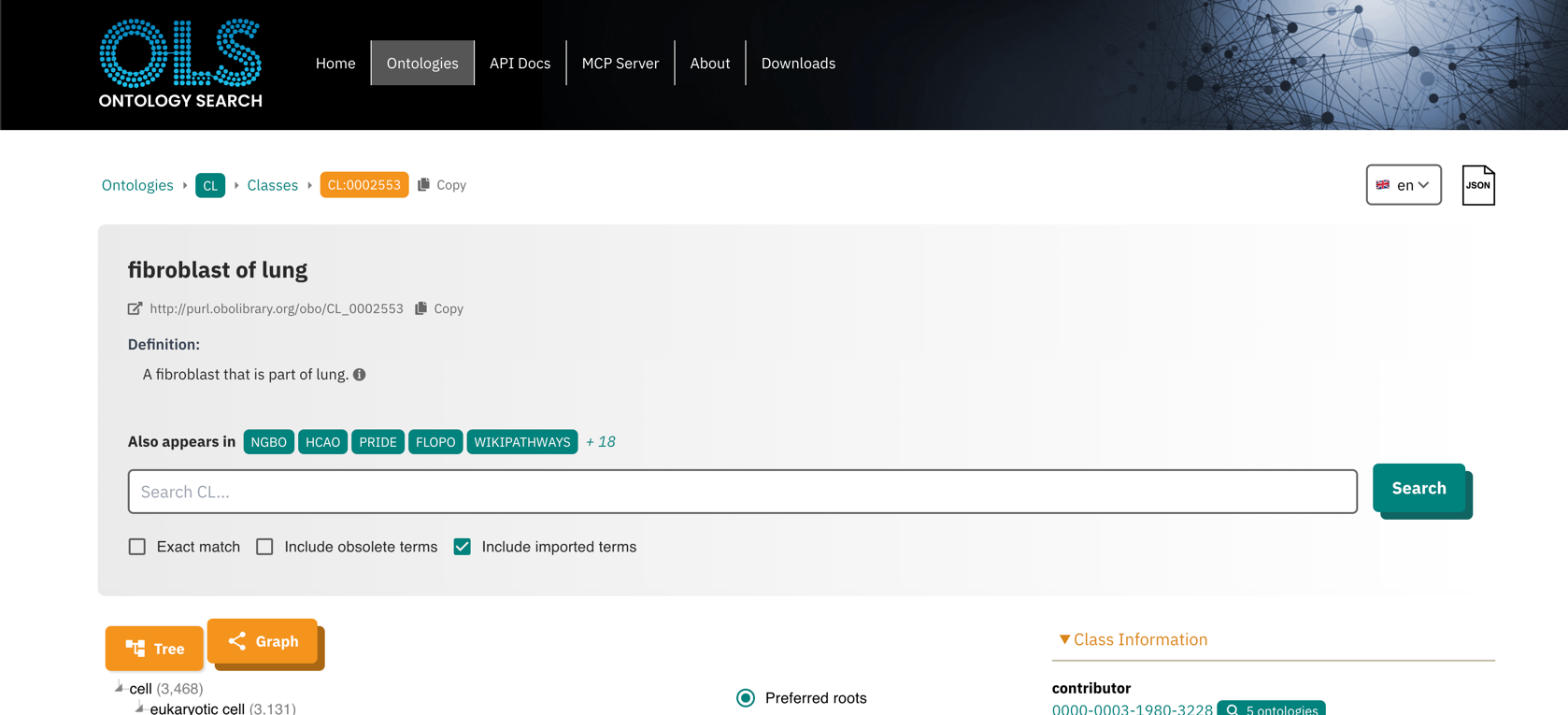Open the NGBO ontology badge
Screen dimensions: 1568x715
point(268,442)
